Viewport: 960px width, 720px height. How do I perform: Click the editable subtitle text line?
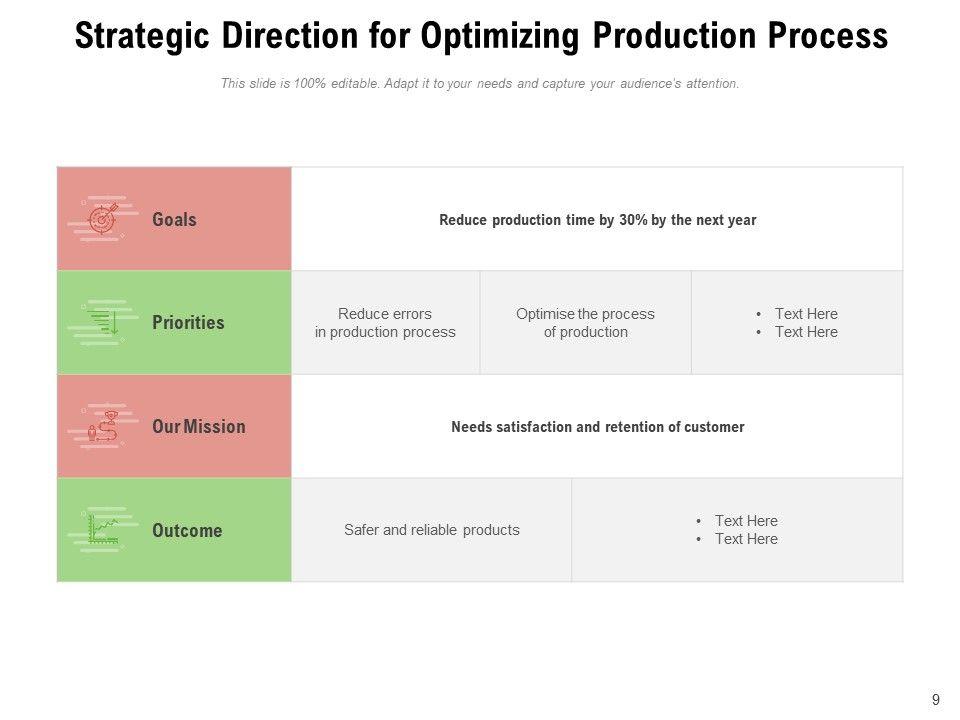coord(480,84)
